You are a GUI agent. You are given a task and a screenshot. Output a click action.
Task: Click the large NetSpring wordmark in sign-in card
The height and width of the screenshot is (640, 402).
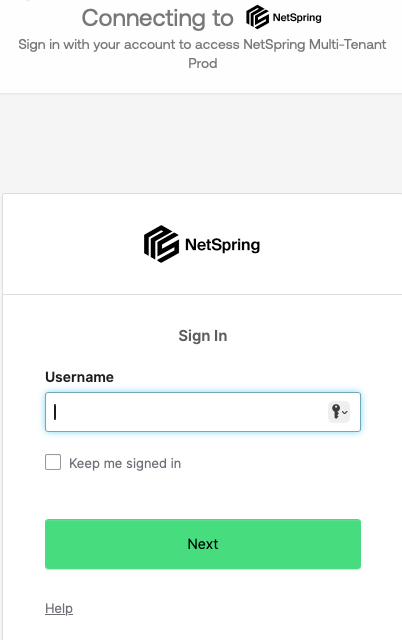(x=222, y=245)
